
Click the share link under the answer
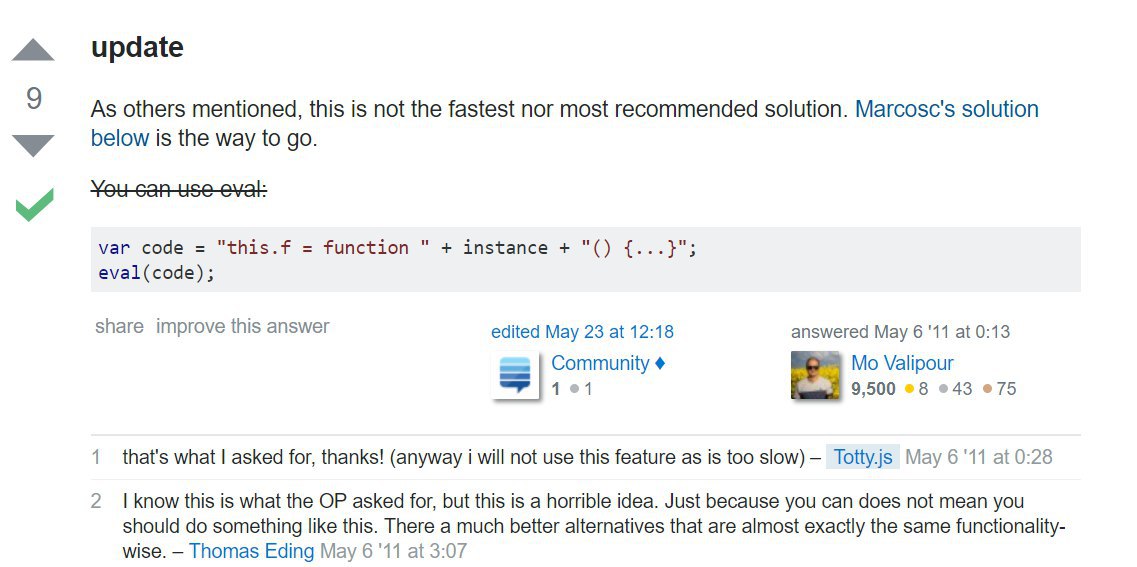pos(119,326)
